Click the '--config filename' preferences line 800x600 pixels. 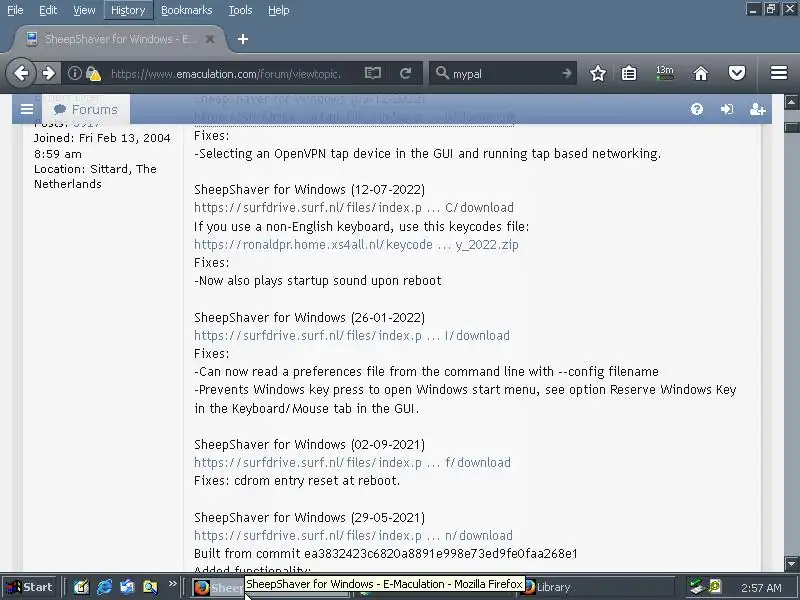tap(427, 372)
